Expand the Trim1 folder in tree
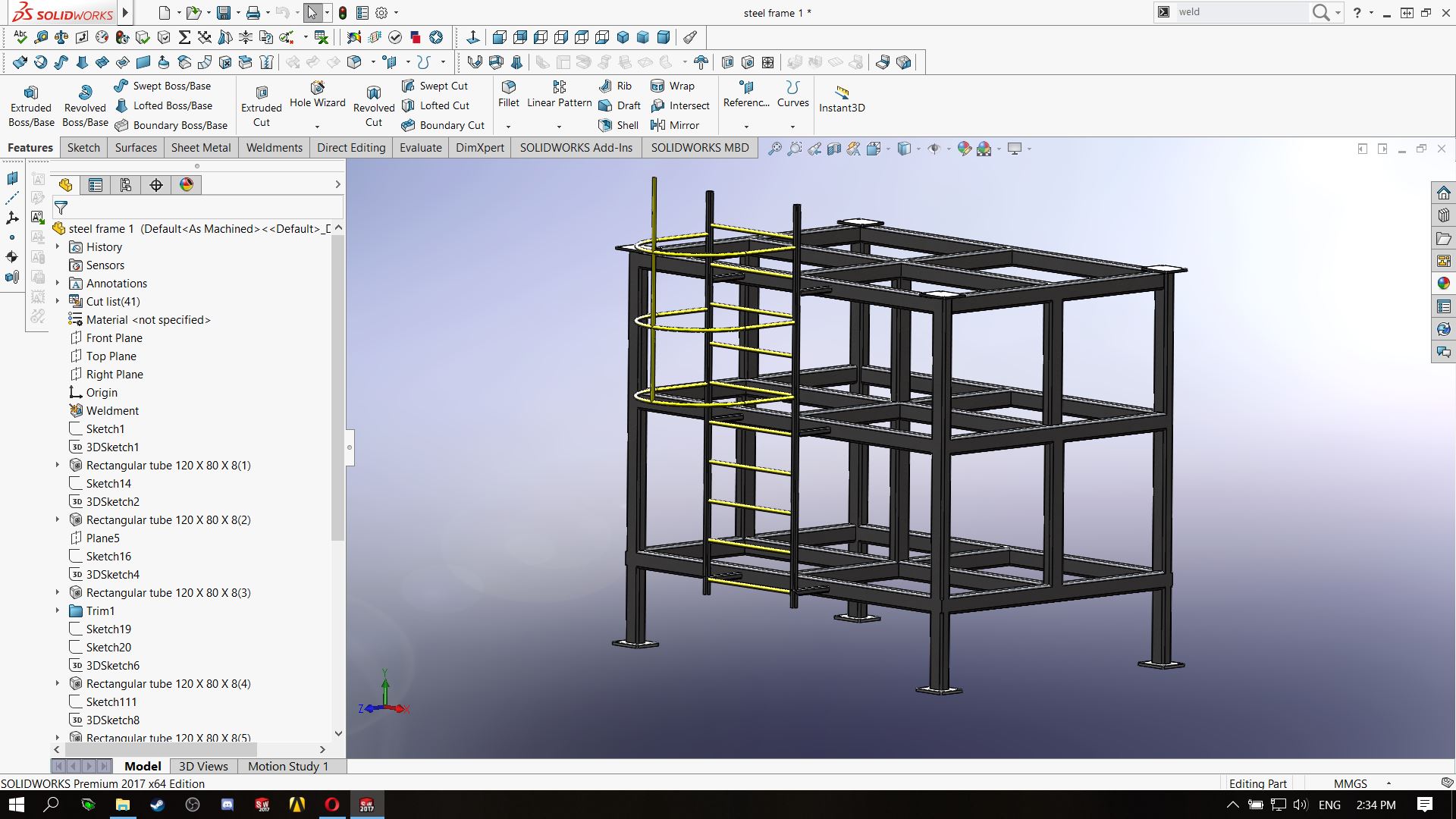 tap(58, 610)
